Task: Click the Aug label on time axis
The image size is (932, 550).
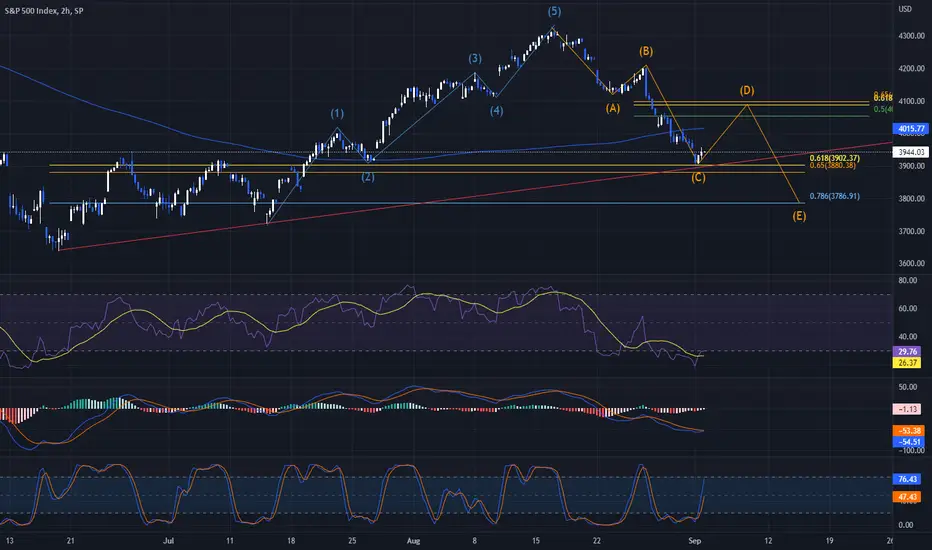Action: [x=413, y=541]
